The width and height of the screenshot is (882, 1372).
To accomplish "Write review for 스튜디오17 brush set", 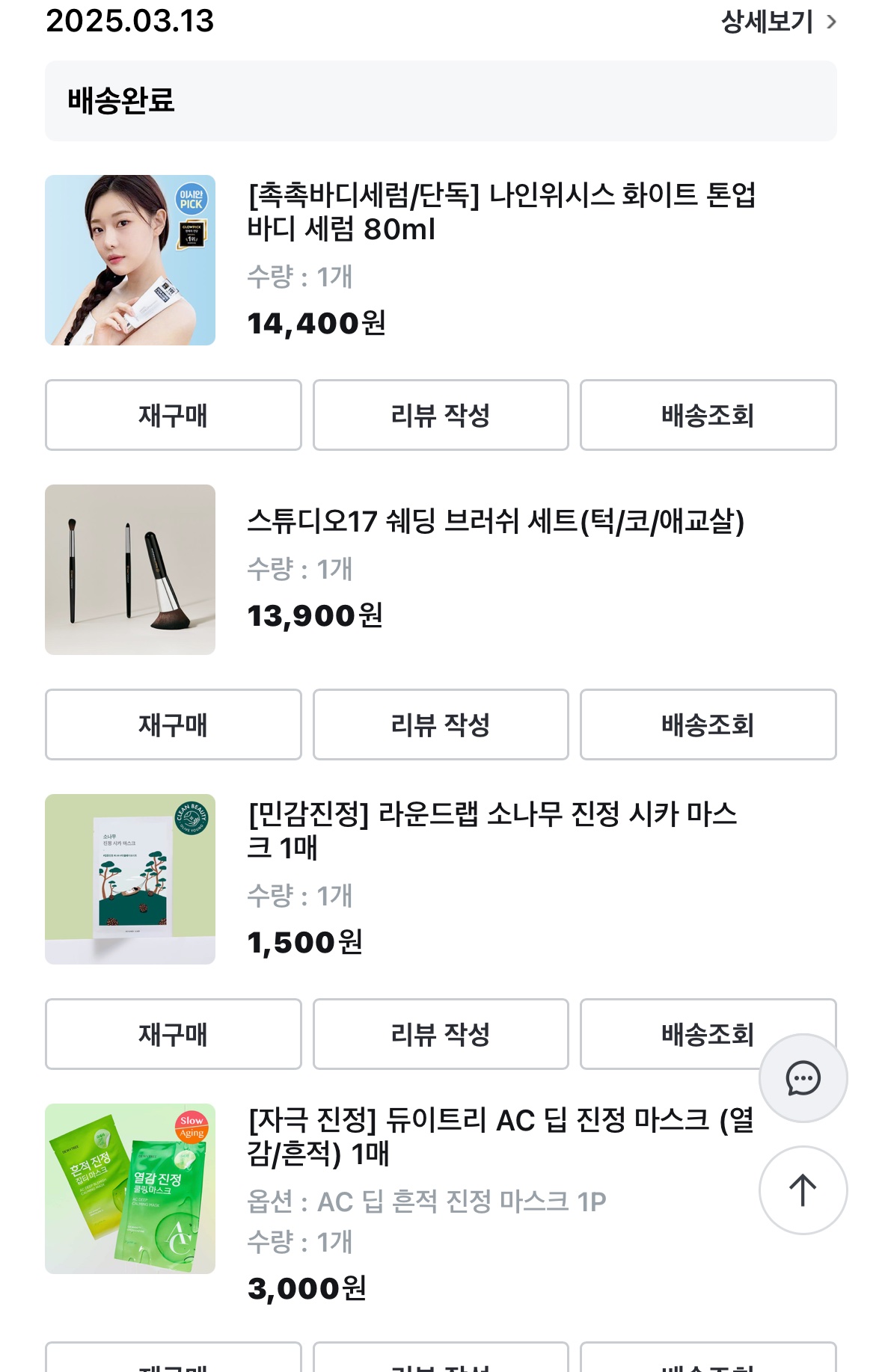I will pyautogui.click(x=441, y=725).
